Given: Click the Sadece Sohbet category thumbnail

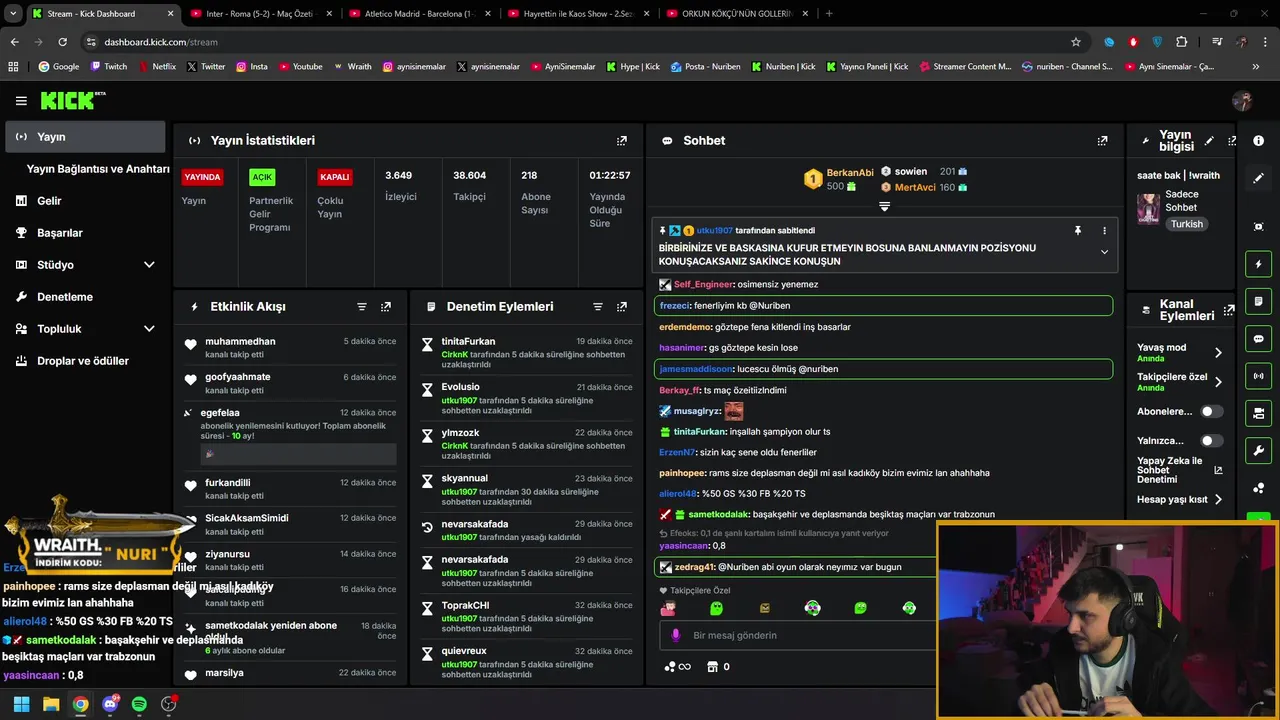Looking at the screenshot, I should click(1148, 209).
